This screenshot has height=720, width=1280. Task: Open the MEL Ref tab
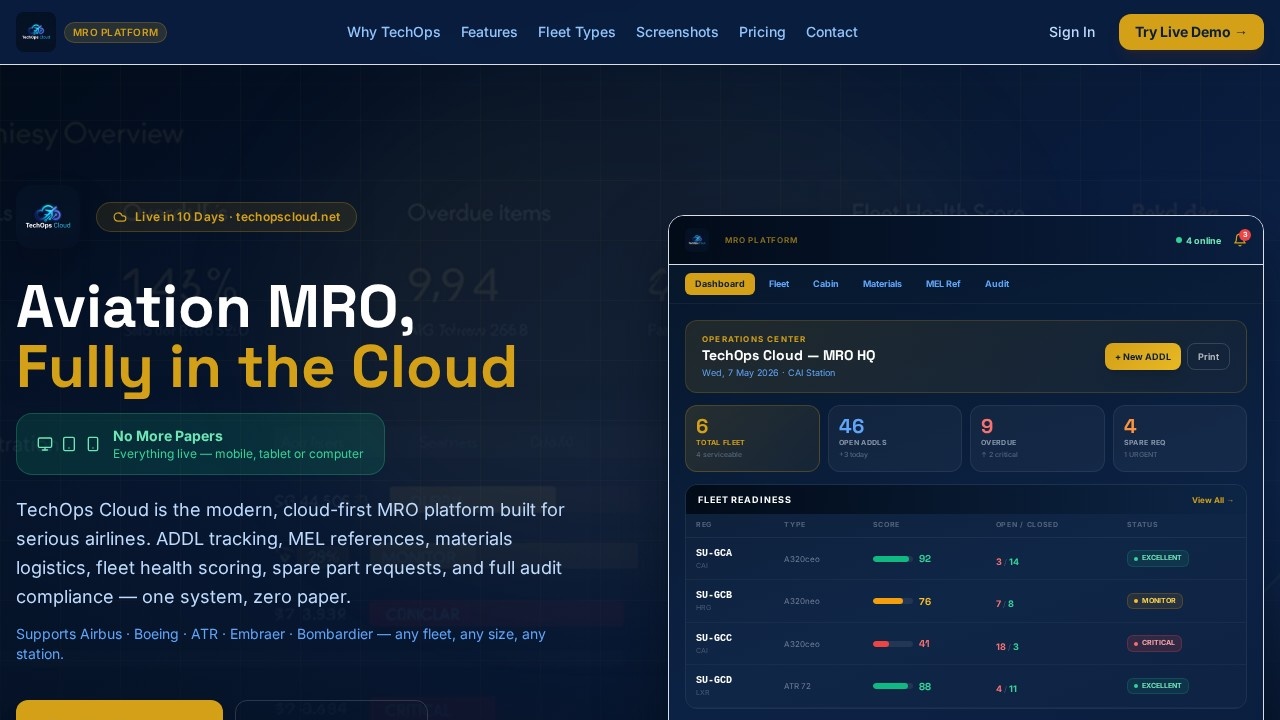943,284
